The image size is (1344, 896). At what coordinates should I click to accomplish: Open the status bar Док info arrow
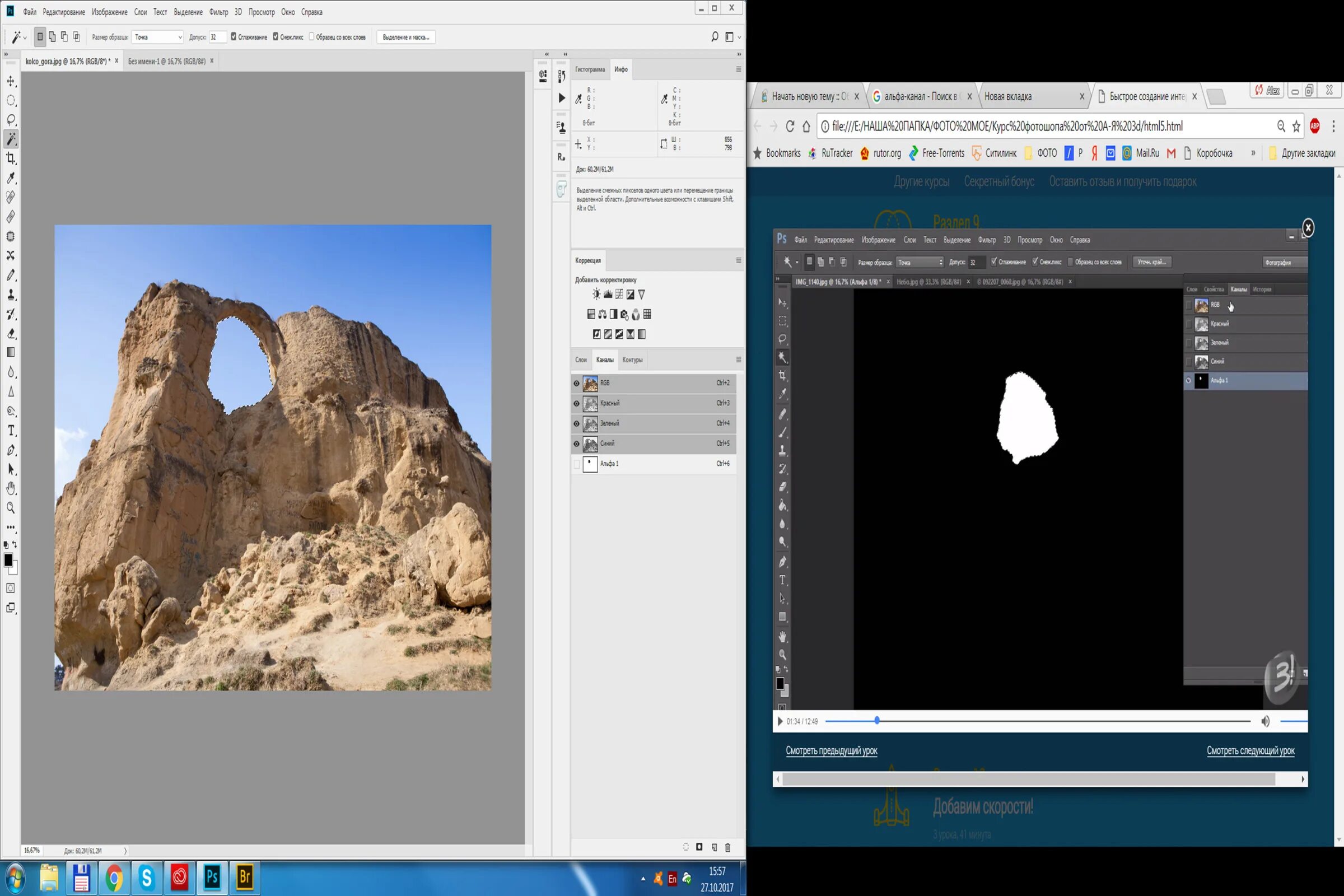125,851
